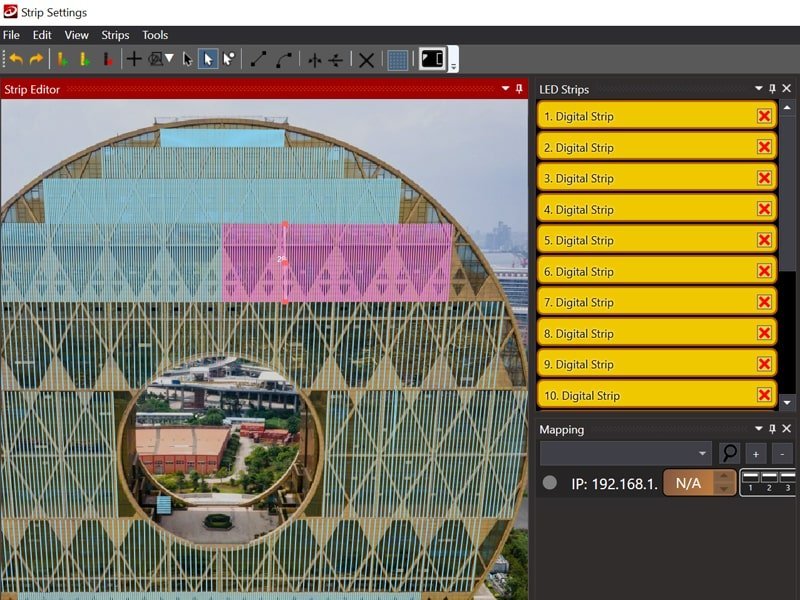This screenshot has width=800, height=600.
Task: Click the plus add-strip toolbar icon
Action: (134, 59)
